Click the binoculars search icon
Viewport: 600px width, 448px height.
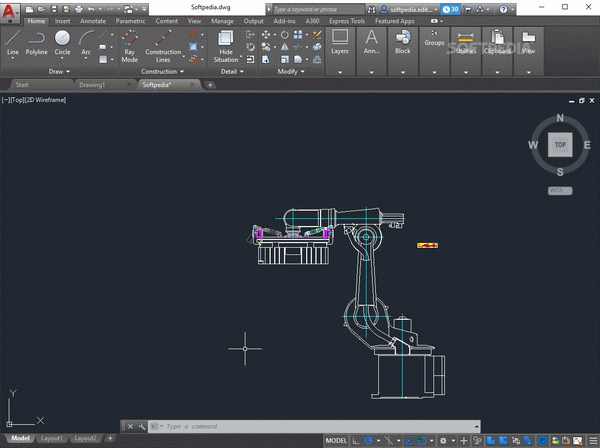(x=371, y=9)
